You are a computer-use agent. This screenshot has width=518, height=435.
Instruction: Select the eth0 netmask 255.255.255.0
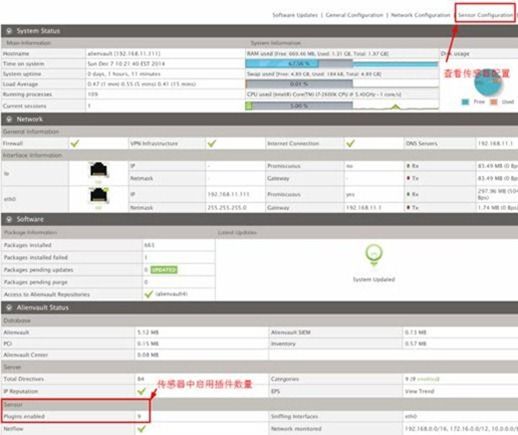tap(227, 207)
